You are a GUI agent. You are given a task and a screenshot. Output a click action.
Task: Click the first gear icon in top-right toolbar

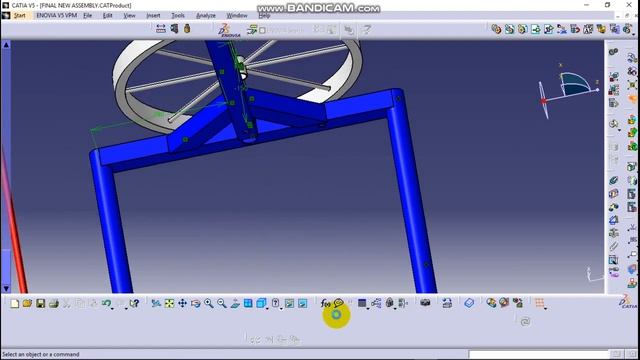click(x=496, y=29)
